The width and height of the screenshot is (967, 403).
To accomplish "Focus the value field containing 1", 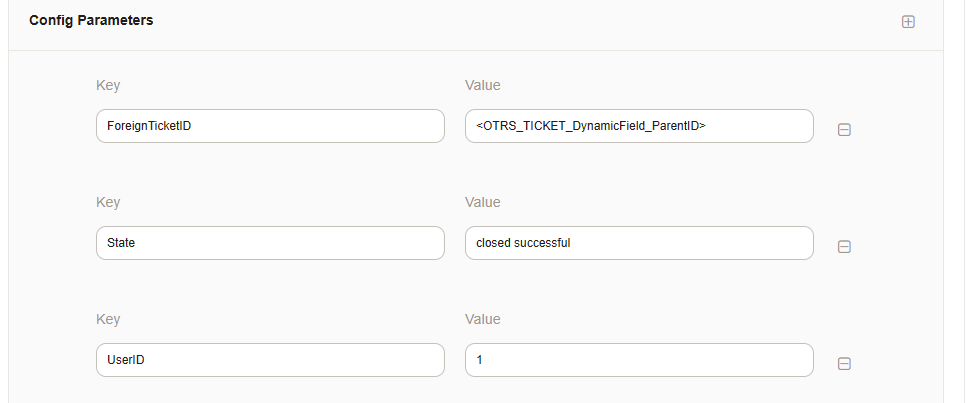I will 639,360.
